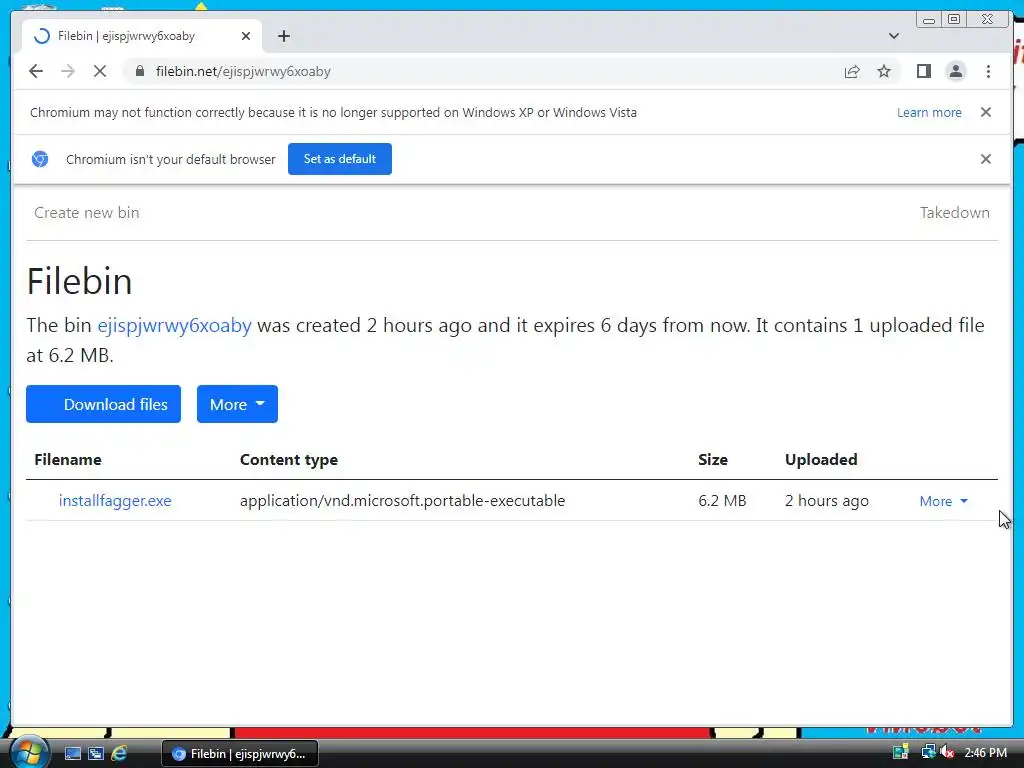Open the side panel icon
Image resolution: width=1024 pixels, height=768 pixels.
923,71
